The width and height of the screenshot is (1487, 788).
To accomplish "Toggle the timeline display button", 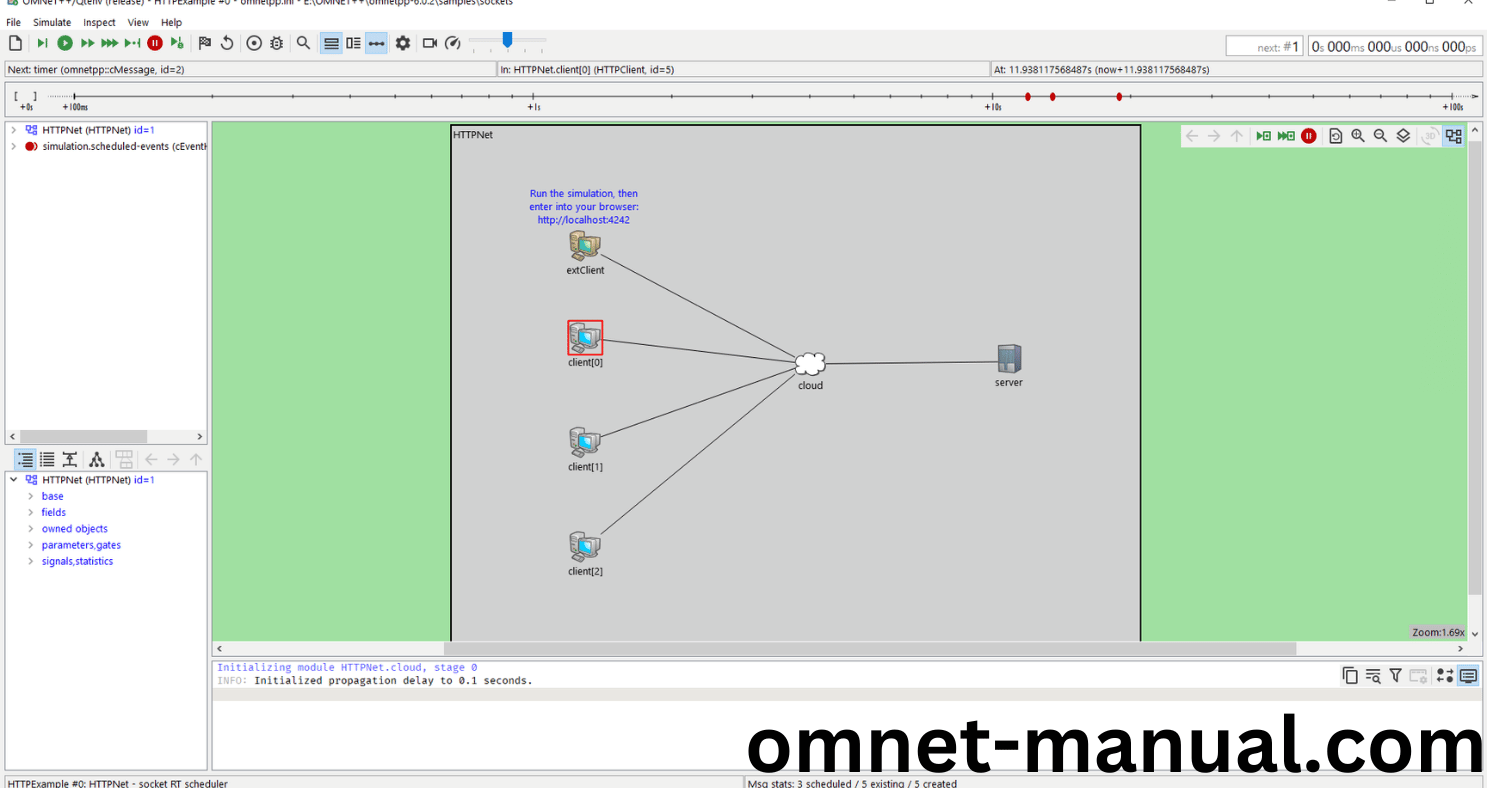I will tap(376, 43).
